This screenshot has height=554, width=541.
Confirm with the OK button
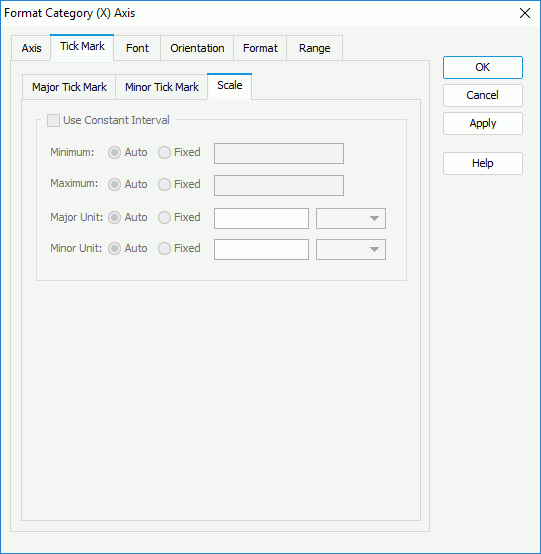pyautogui.click(x=483, y=67)
